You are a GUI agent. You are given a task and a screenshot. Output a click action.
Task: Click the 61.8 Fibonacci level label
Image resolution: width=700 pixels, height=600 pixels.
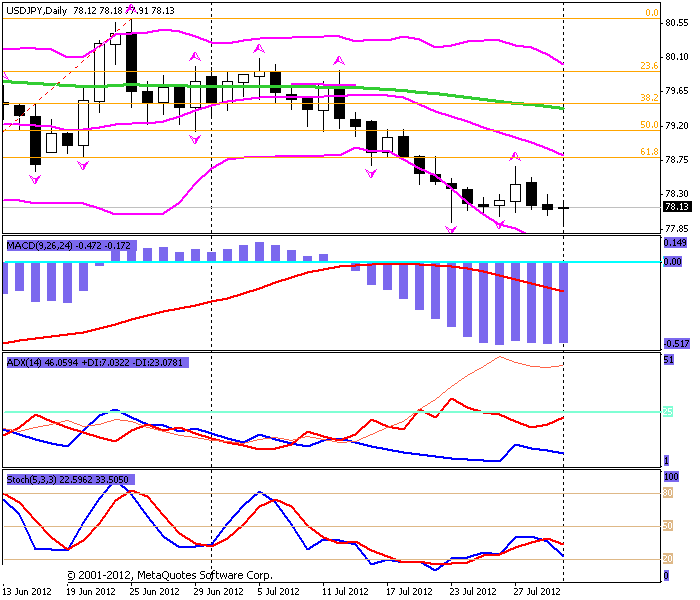(x=649, y=152)
